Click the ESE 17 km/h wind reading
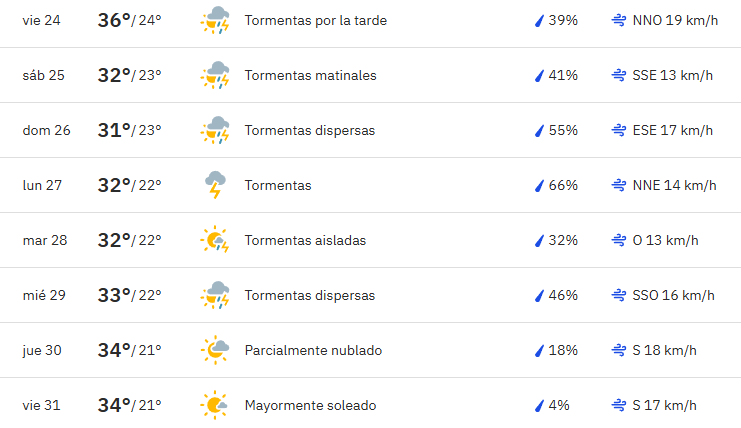This screenshot has width=741, height=428. point(672,130)
